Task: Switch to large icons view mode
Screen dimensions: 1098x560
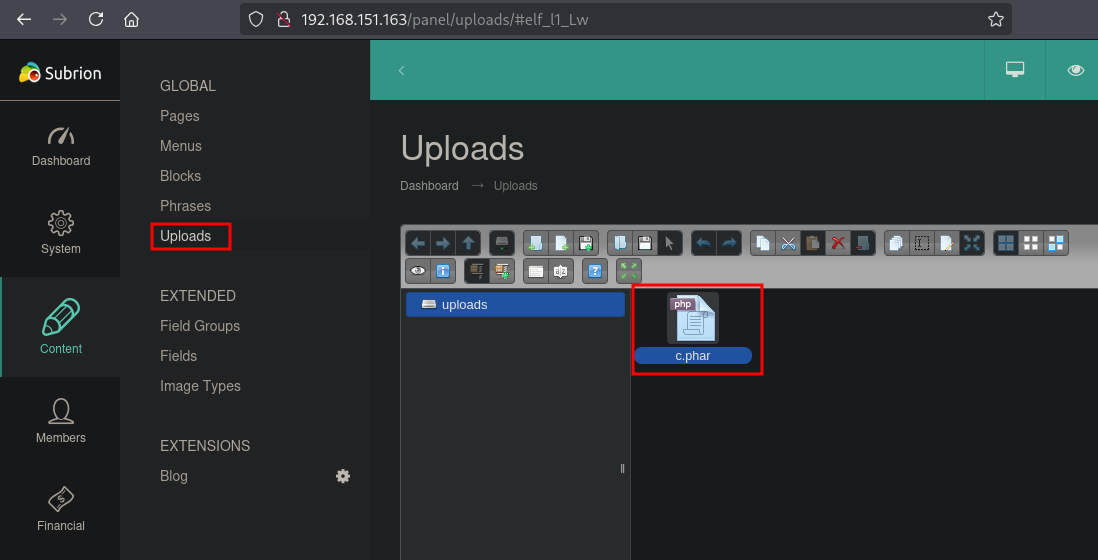Action: pyautogui.click(x=1006, y=243)
